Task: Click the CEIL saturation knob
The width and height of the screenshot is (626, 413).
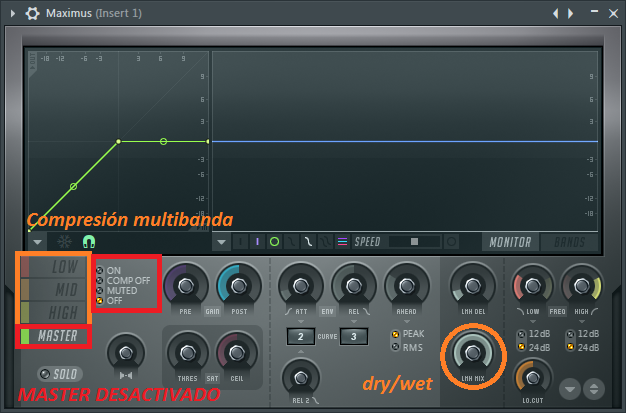Action: 237,353
